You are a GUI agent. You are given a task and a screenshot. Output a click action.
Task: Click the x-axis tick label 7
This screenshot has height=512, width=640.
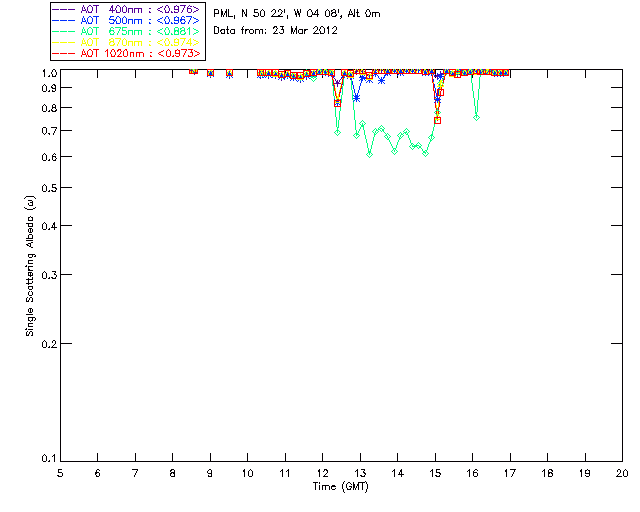coord(135,473)
